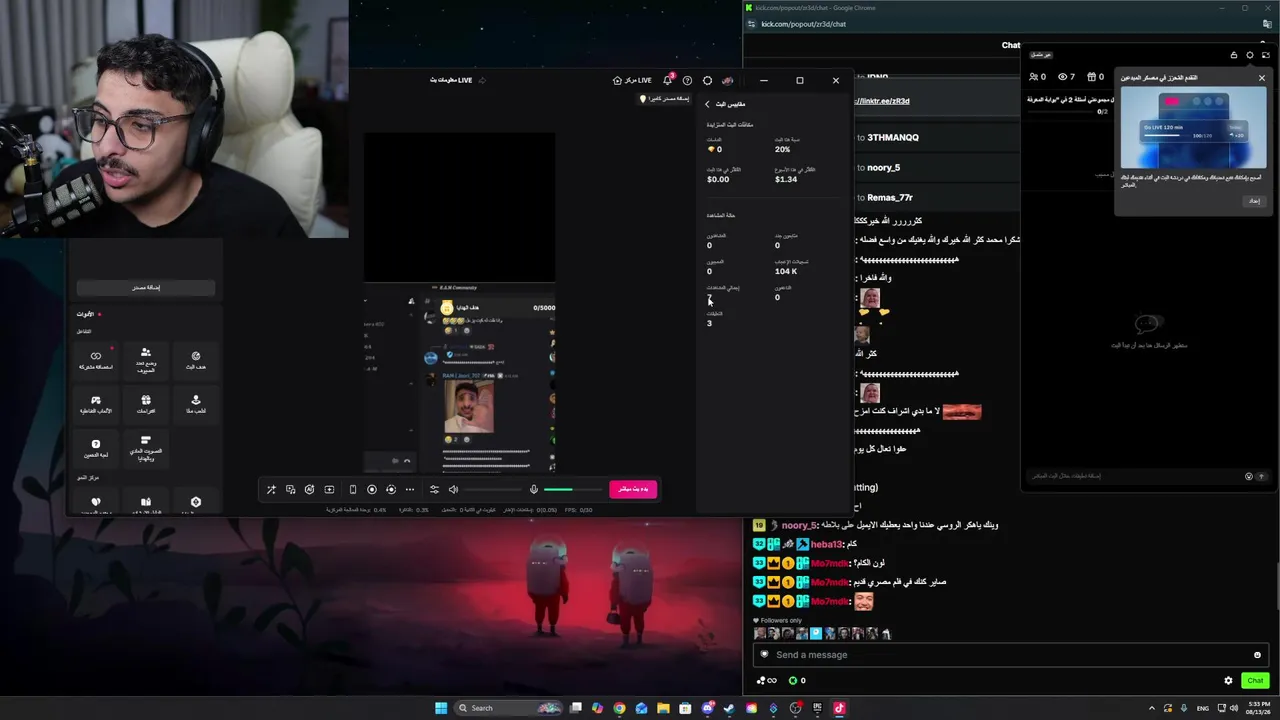Click the phone orientation icon

(x=352, y=489)
